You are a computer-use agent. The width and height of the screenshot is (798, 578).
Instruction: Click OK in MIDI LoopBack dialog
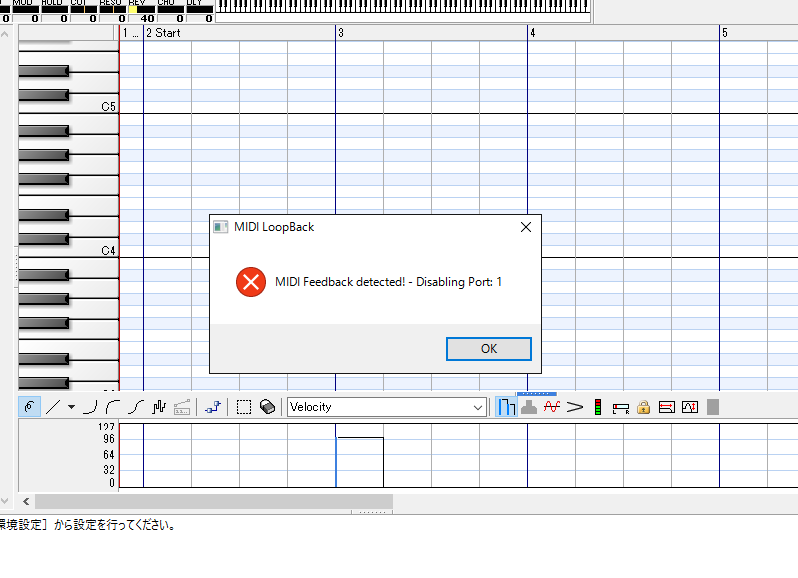tap(488, 349)
